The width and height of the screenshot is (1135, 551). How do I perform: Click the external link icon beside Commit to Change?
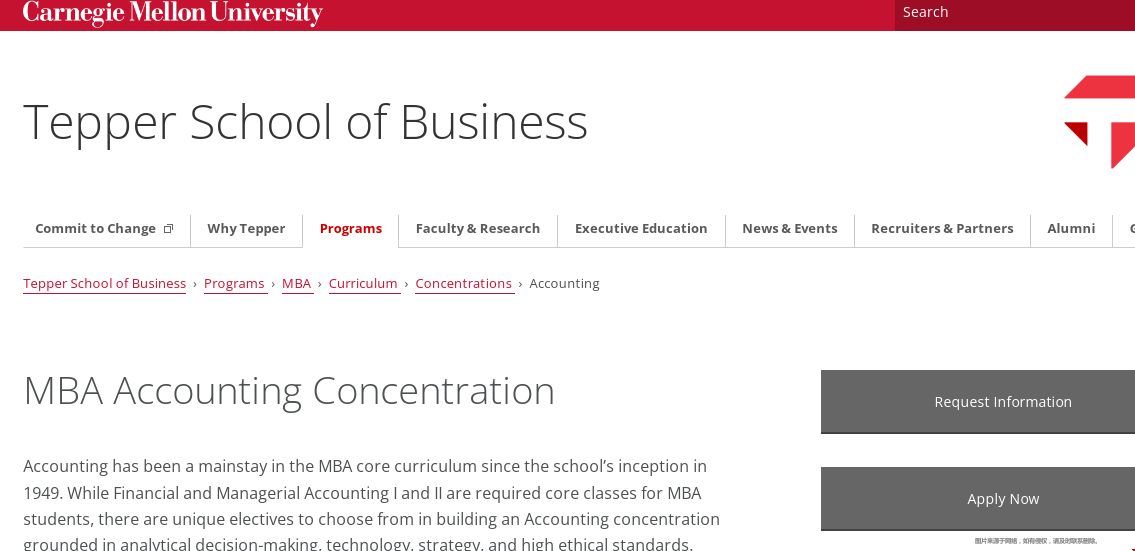[168, 229]
